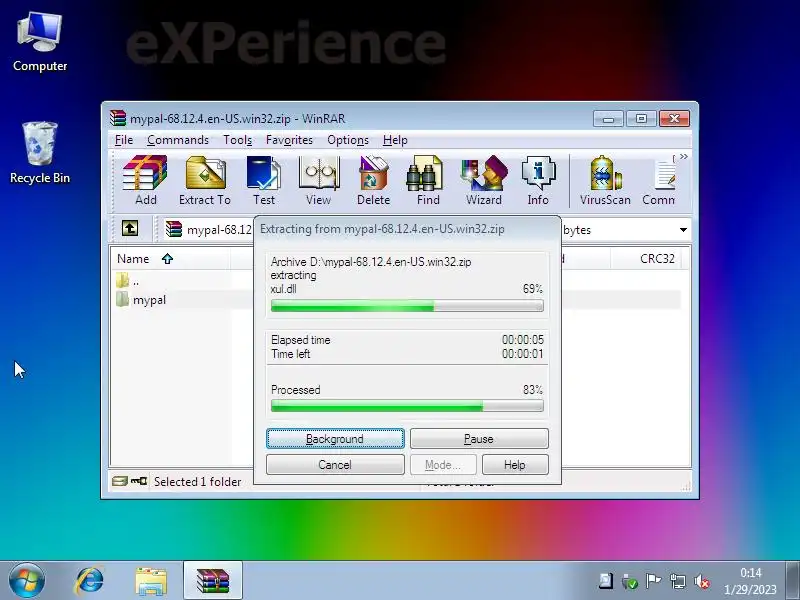Image resolution: width=800 pixels, height=600 pixels.
Task: Start VirusScan on the archive
Action: [605, 180]
